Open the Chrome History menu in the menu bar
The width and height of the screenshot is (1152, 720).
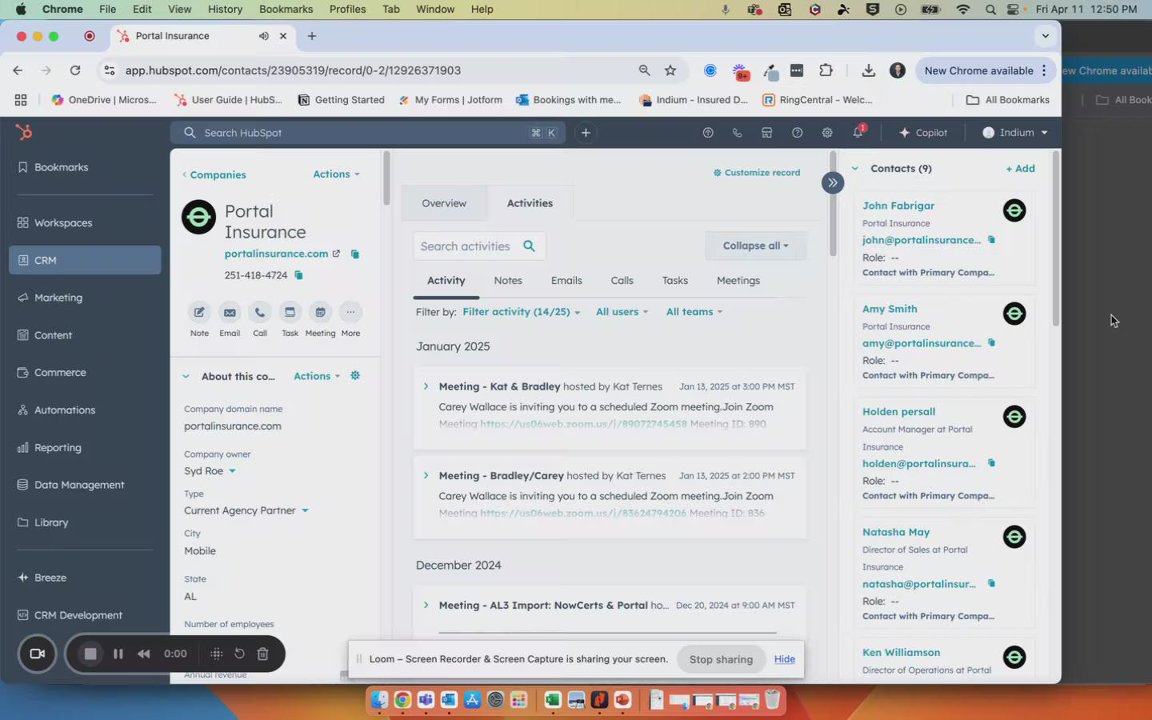tap(225, 9)
